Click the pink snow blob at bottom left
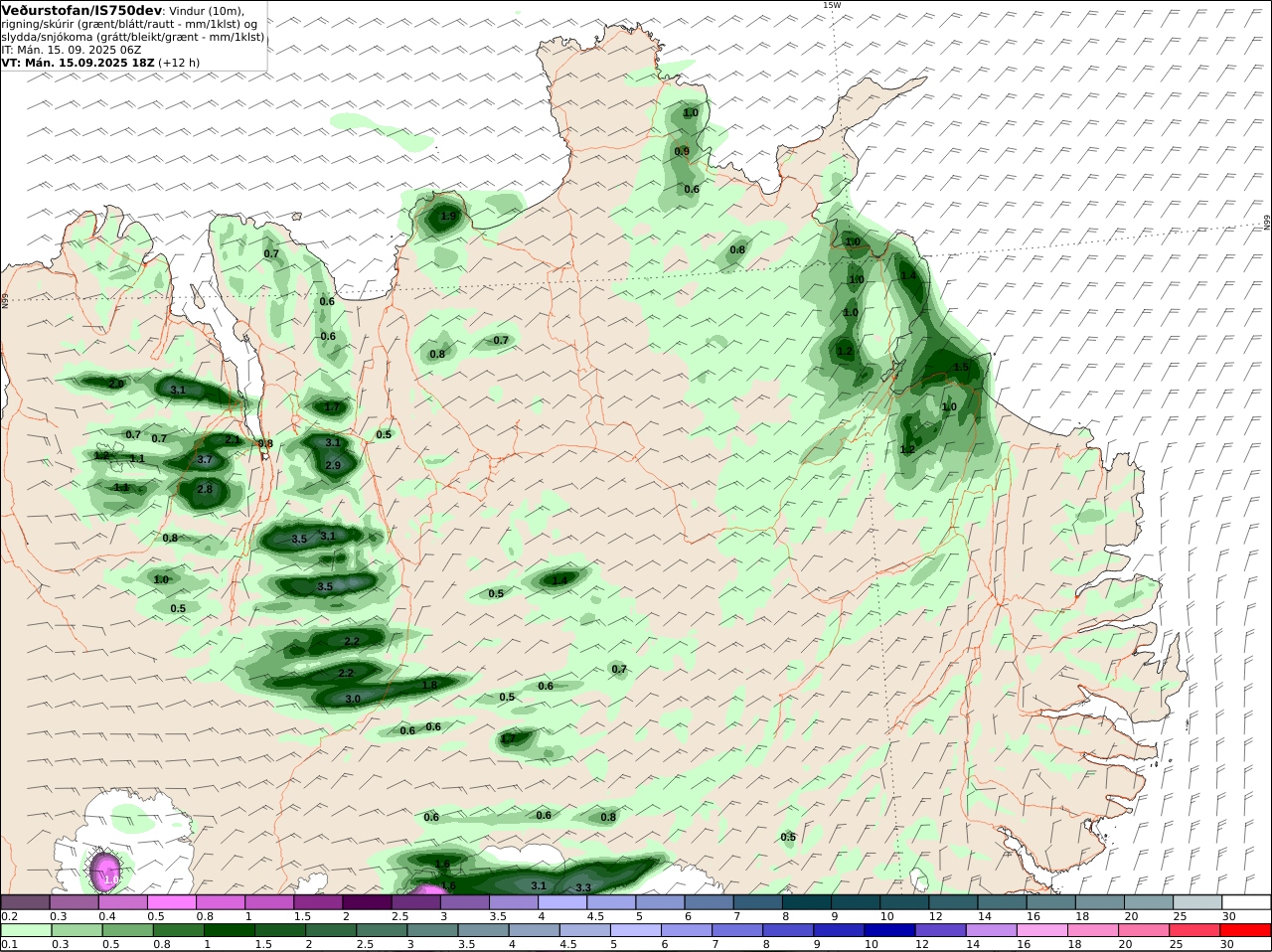This screenshot has width=1272, height=952. pyautogui.click(x=106, y=873)
